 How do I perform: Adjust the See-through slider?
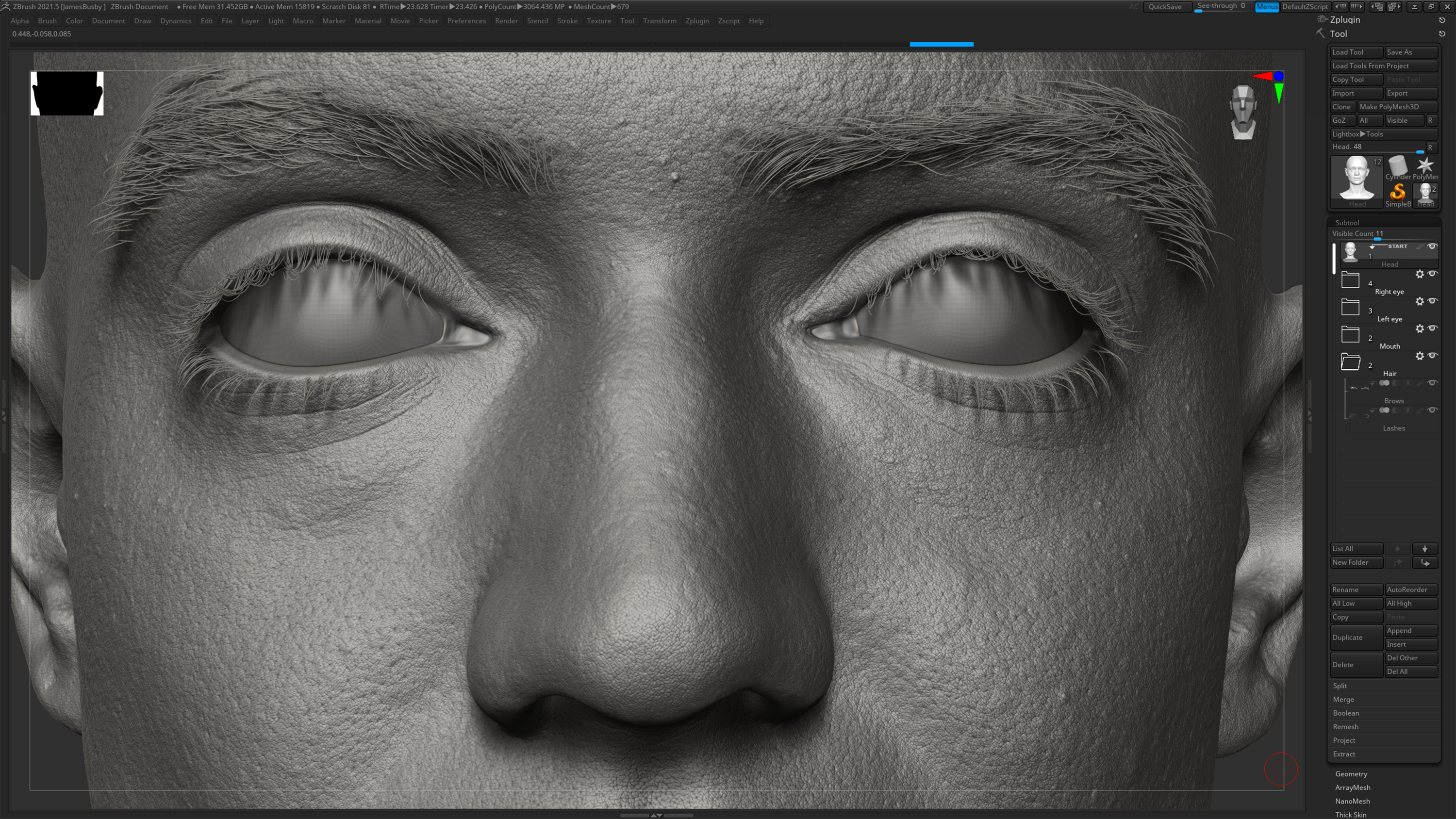pos(1221,7)
